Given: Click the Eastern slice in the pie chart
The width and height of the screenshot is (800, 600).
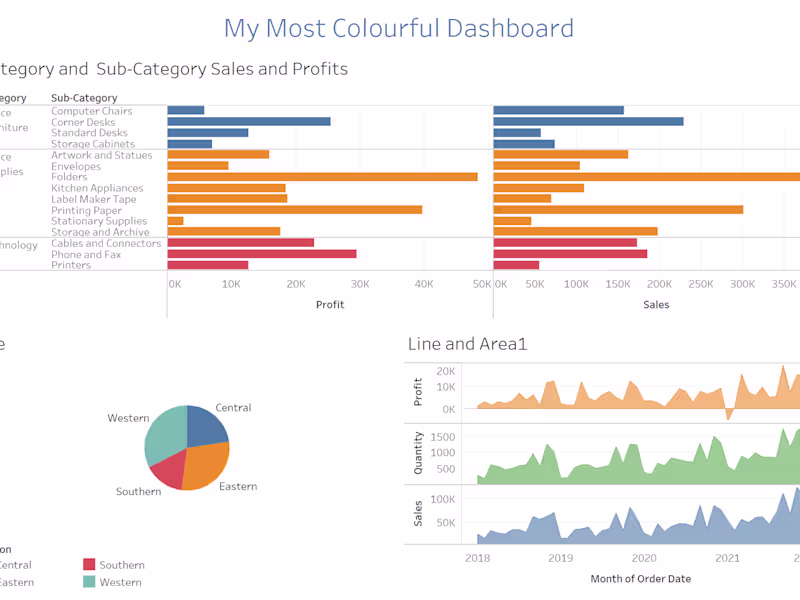Looking at the screenshot, I should 200,465.
